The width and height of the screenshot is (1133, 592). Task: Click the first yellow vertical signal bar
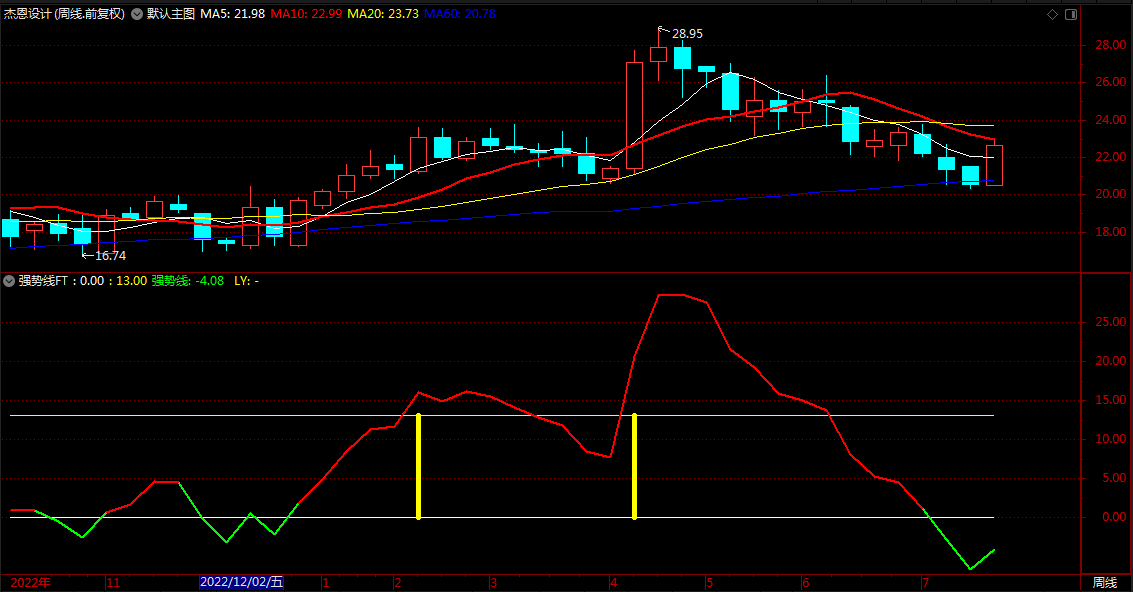click(418, 466)
